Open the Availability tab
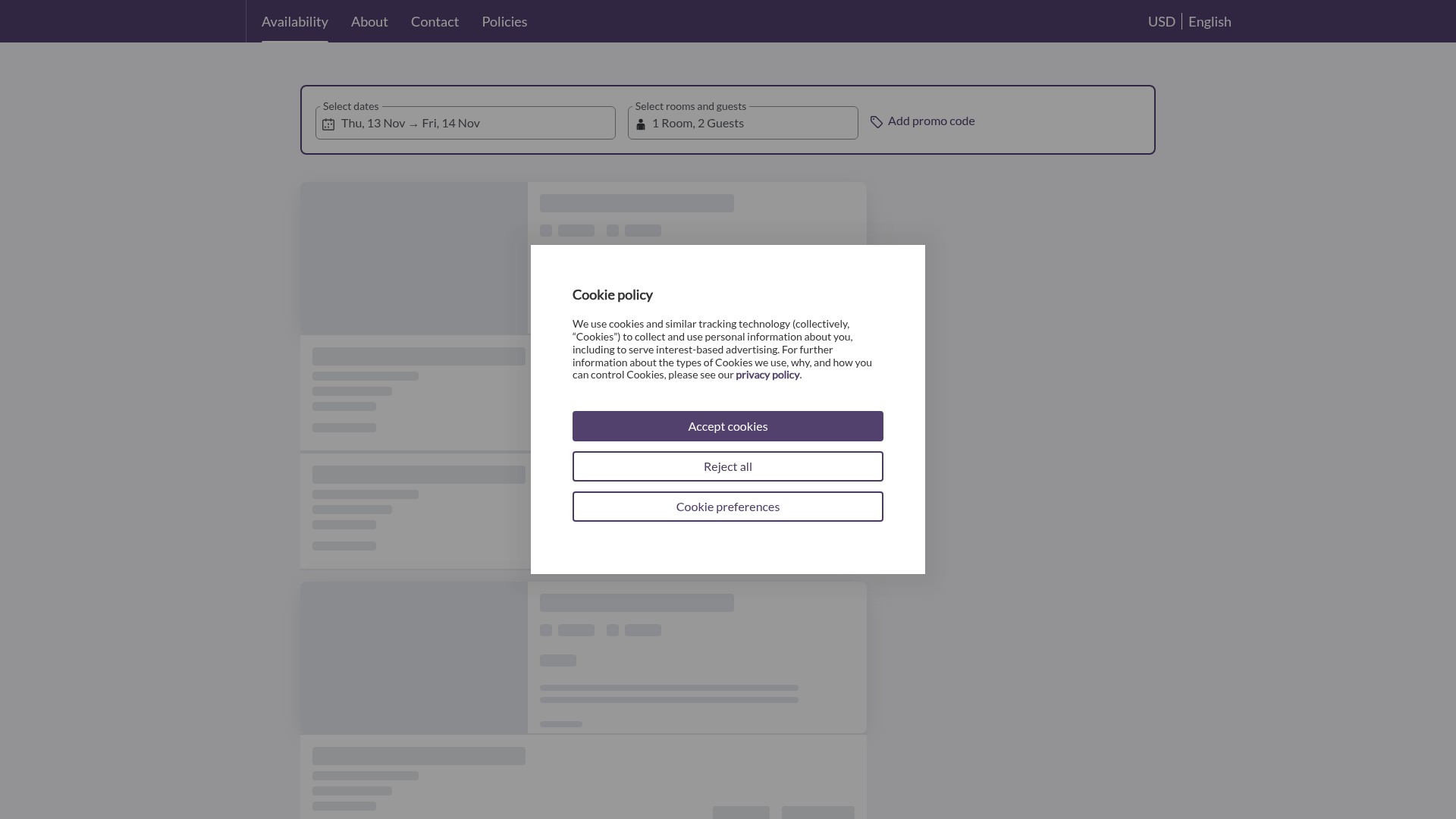This screenshot has height=819, width=1456. point(295,21)
